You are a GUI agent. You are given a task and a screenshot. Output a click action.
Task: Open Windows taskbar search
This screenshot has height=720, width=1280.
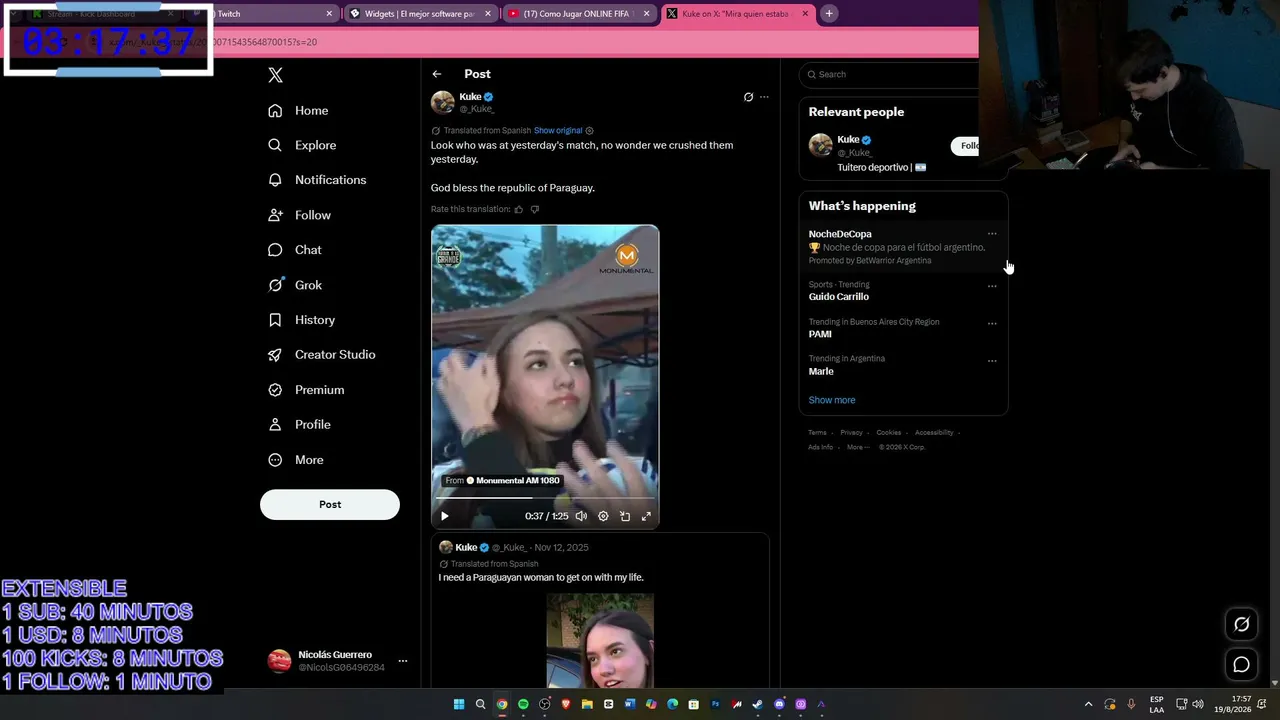pos(480,704)
